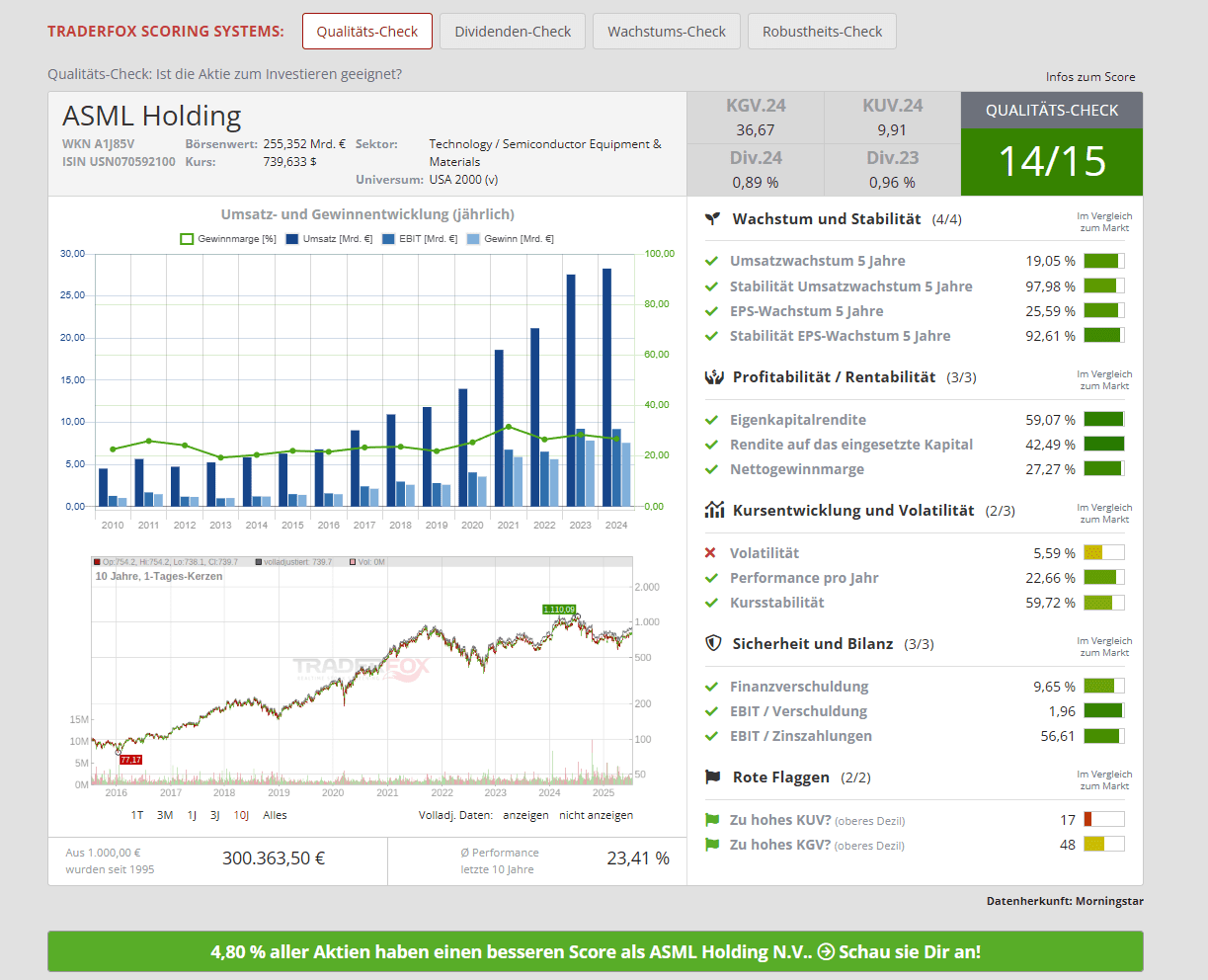
Task: Click the red X beside Volatilität
Action: point(710,553)
